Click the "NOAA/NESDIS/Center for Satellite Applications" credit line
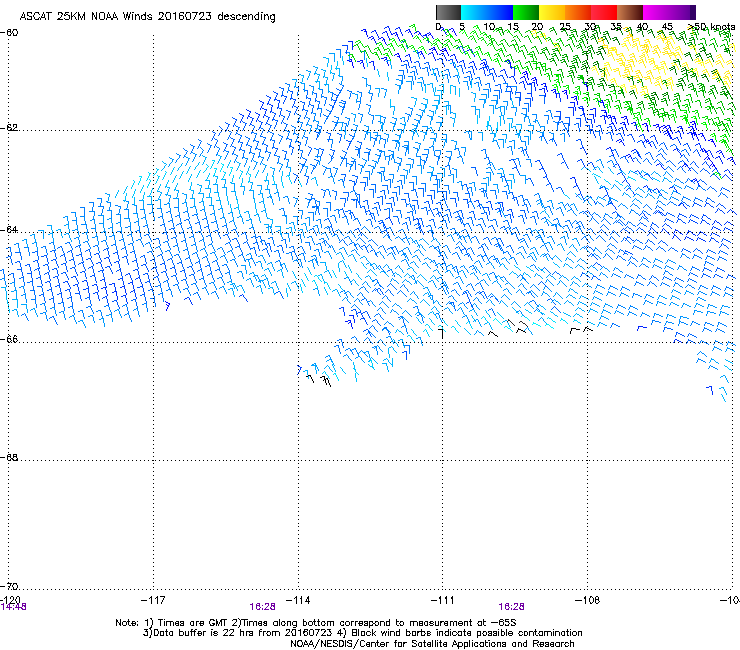Image resolution: width=740 pixels, height=650 pixels. point(432,643)
